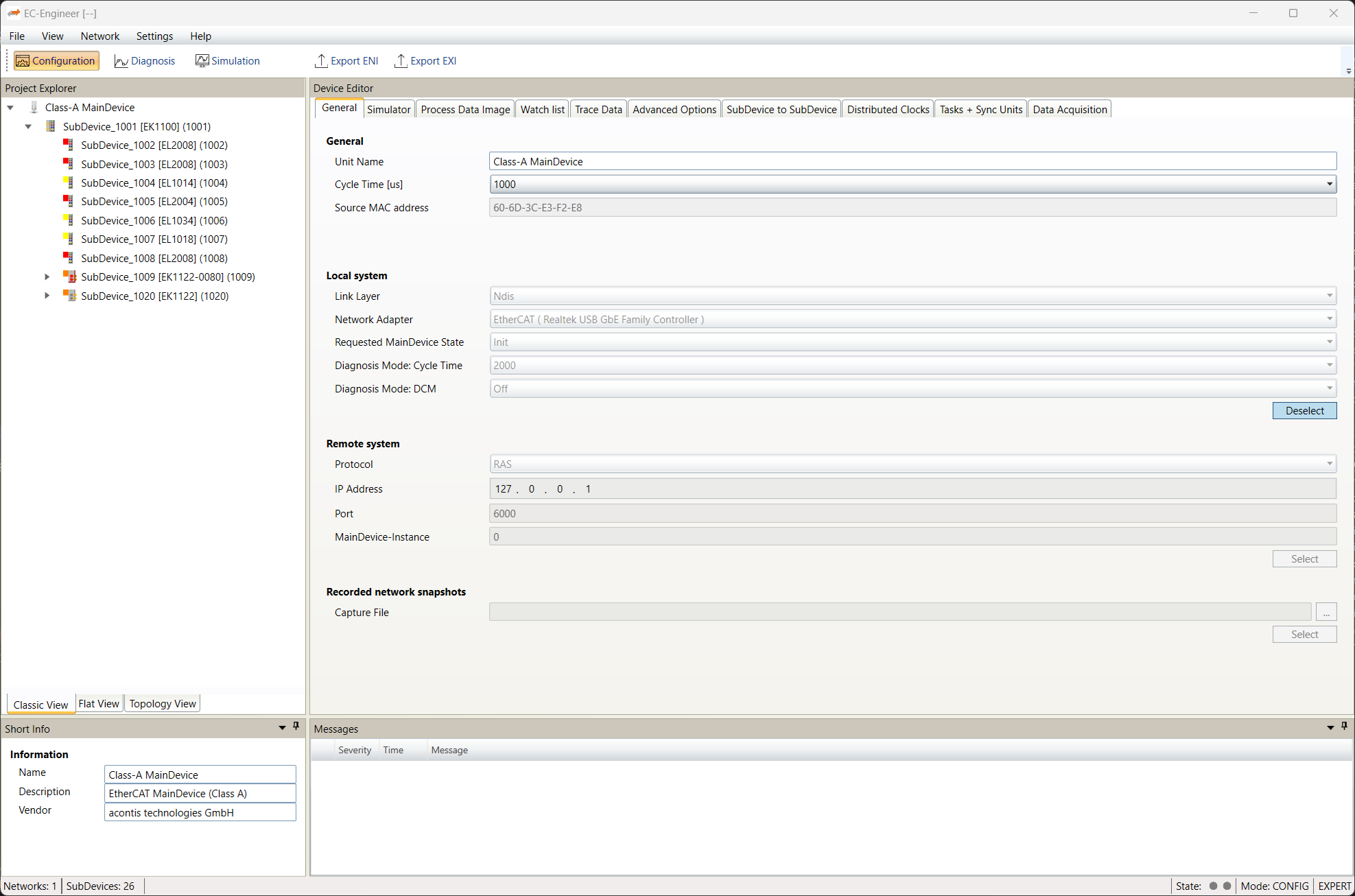Screen dimensions: 1355x896
Task: Switch to Distributed Clocks tab
Action: (888, 110)
